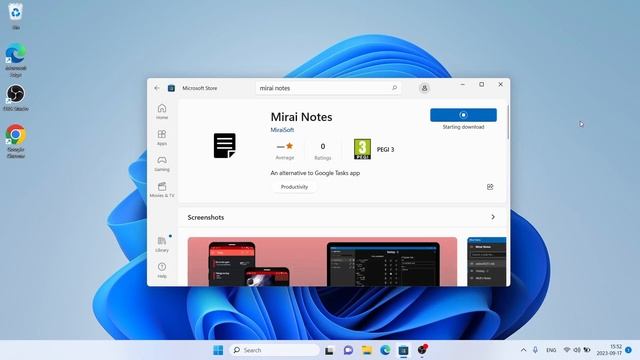Click the taskbar Search box

click(274, 350)
